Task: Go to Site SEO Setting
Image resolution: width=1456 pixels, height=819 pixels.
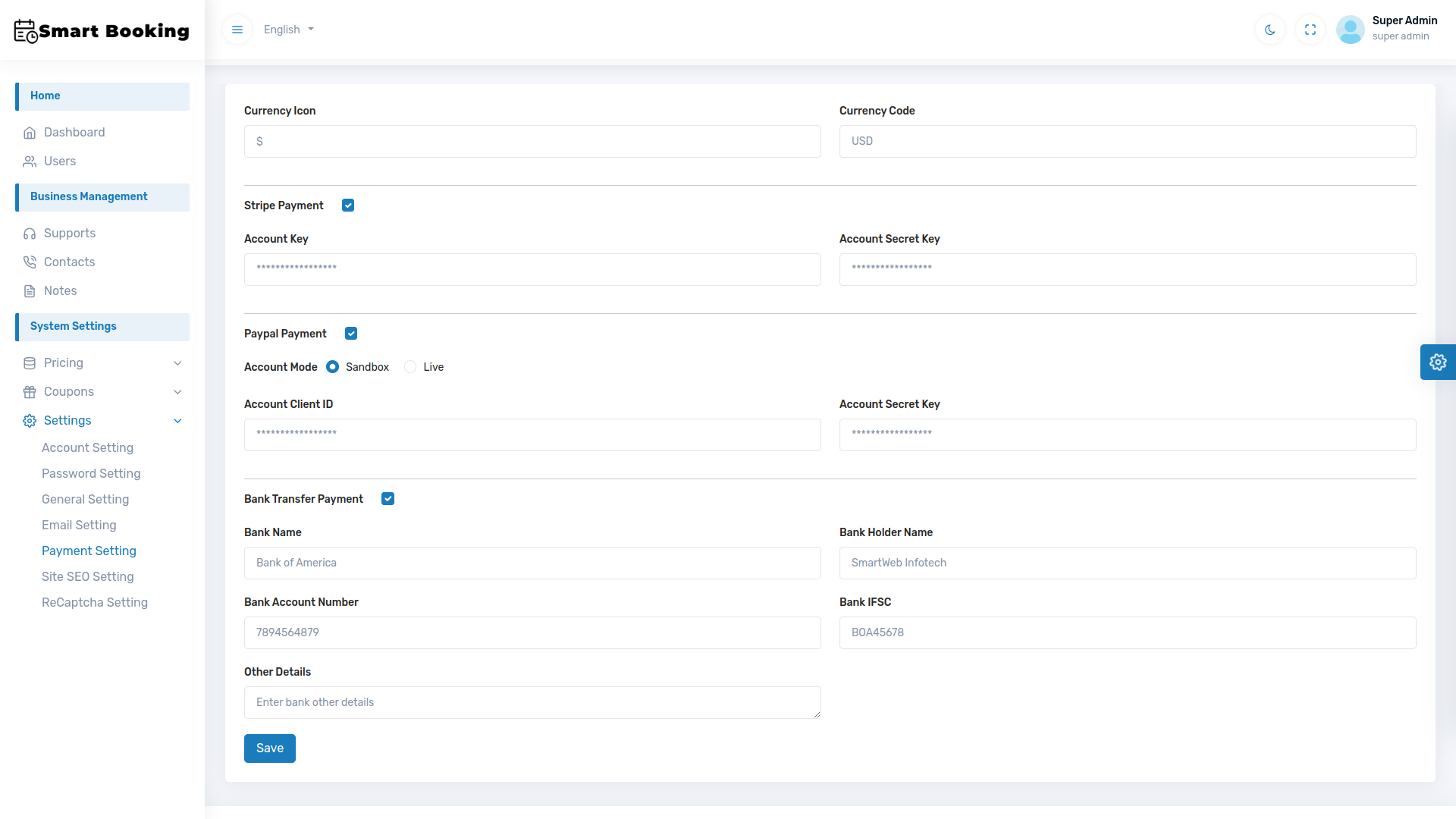Action: (87, 576)
